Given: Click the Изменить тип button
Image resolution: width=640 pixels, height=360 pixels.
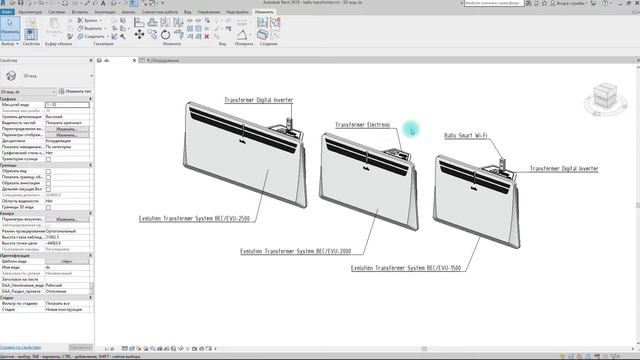Looking at the screenshot, I should point(75,91).
